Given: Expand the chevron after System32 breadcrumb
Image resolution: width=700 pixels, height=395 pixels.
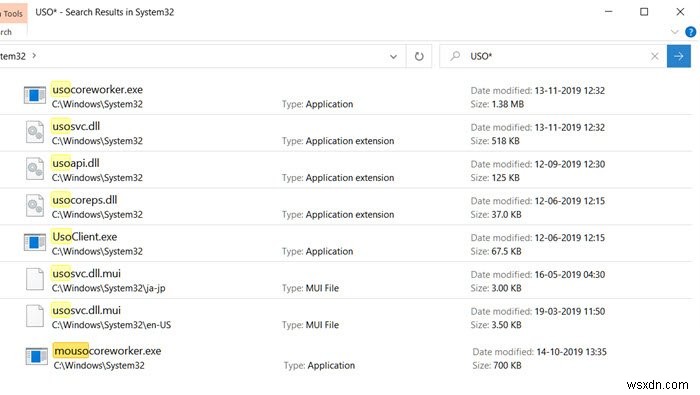Looking at the screenshot, I should [x=34, y=56].
